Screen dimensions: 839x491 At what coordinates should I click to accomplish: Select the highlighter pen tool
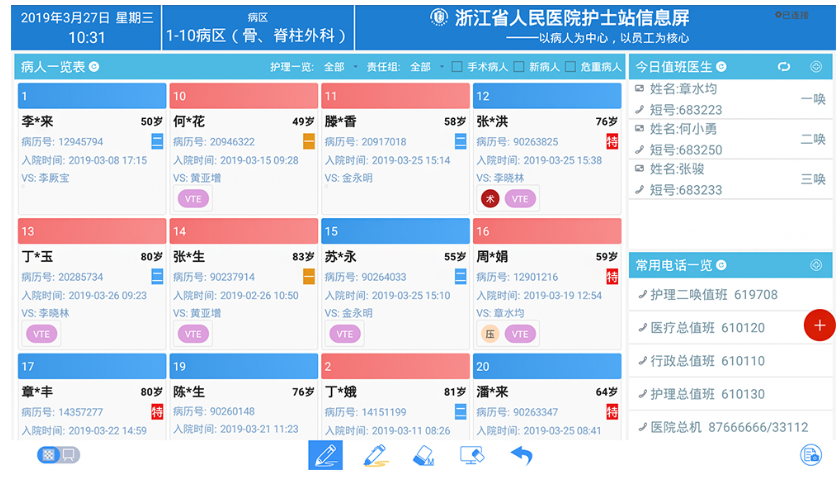tap(375, 456)
